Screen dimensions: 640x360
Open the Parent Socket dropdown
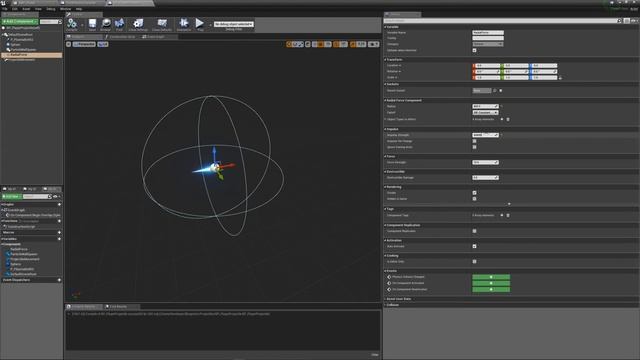(482, 91)
